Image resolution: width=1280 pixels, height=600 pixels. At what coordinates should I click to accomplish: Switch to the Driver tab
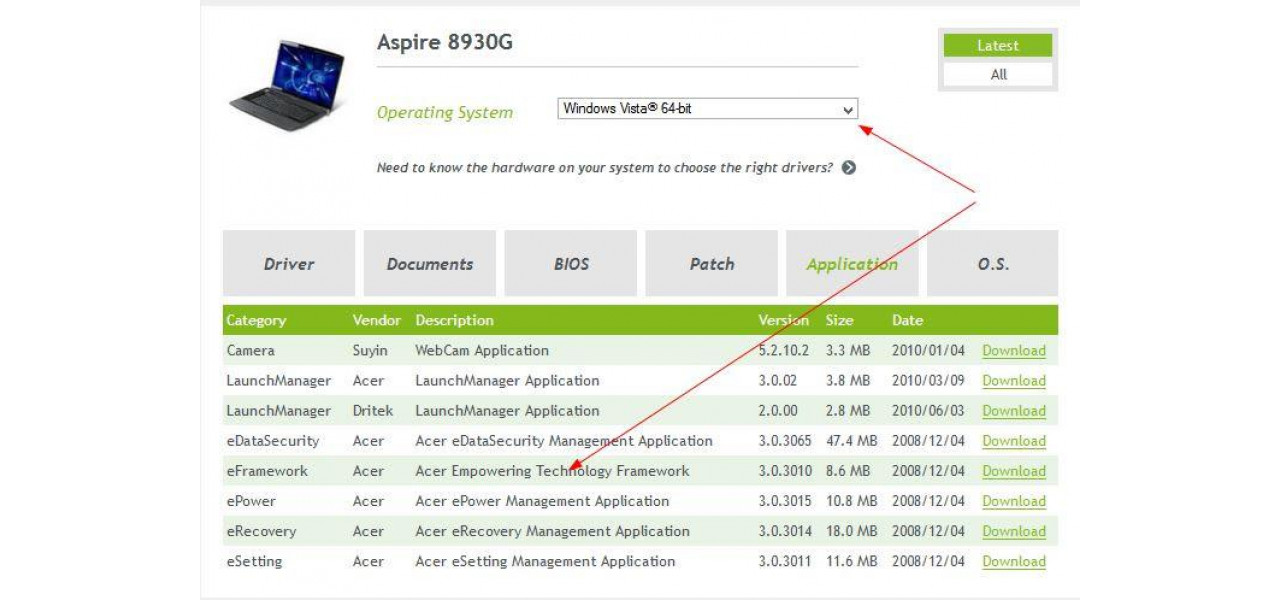pyautogui.click(x=289, y=264)
